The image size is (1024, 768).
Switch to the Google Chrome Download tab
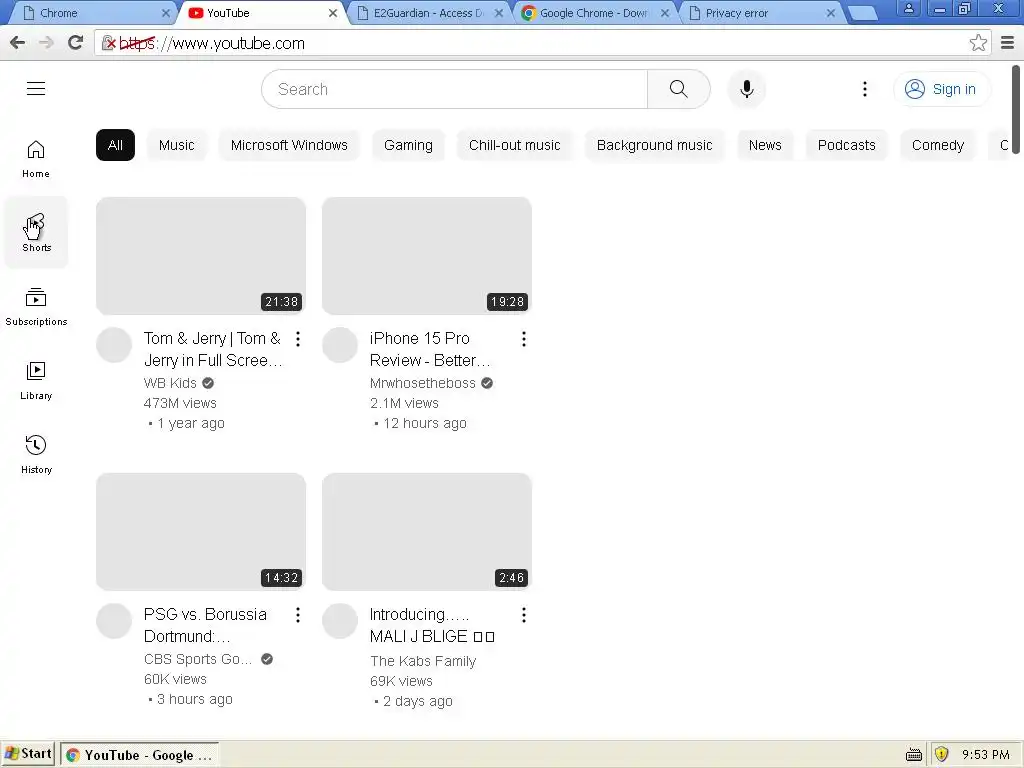pyautogui.click(x=591, y=13)
